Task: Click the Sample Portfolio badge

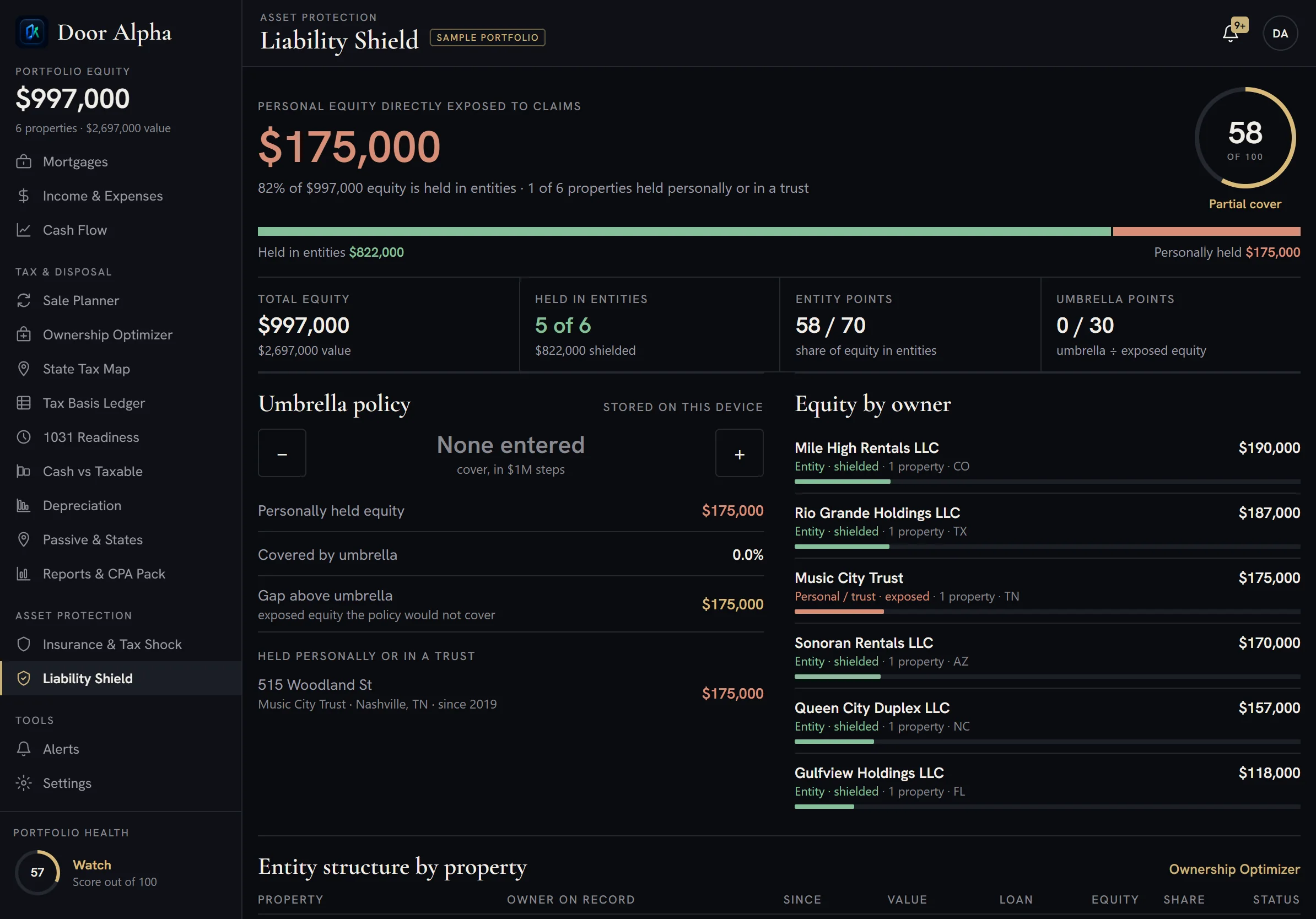Action: tap(487, 38)
